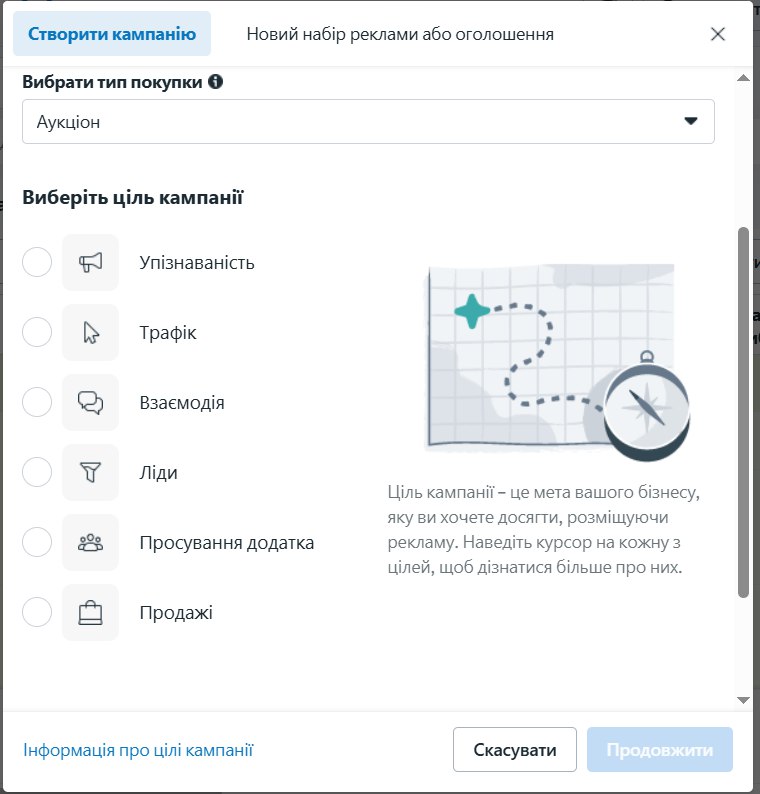Close the campaign creation dialog
The height and width of the screenshot is (794, 760).
pyautogui.click(x=717, y=34)
